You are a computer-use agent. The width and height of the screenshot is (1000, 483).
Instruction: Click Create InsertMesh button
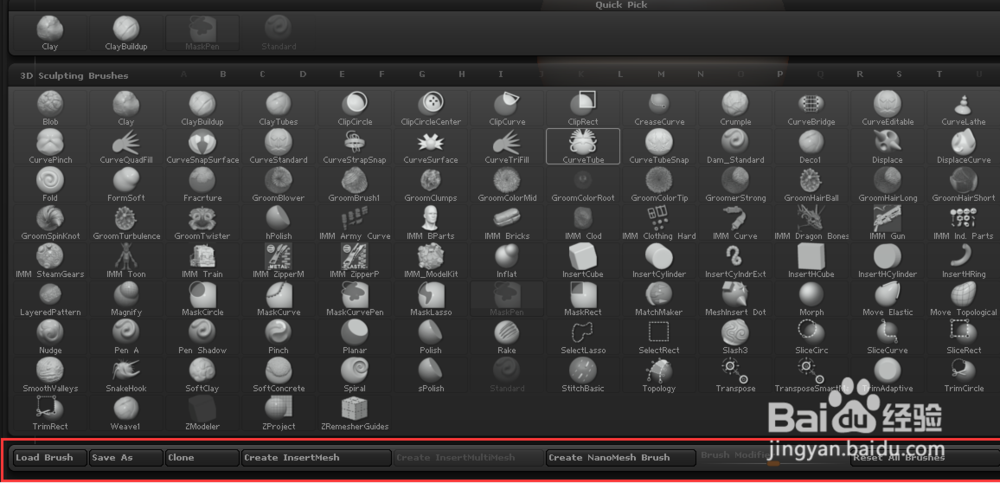point(316,457)
